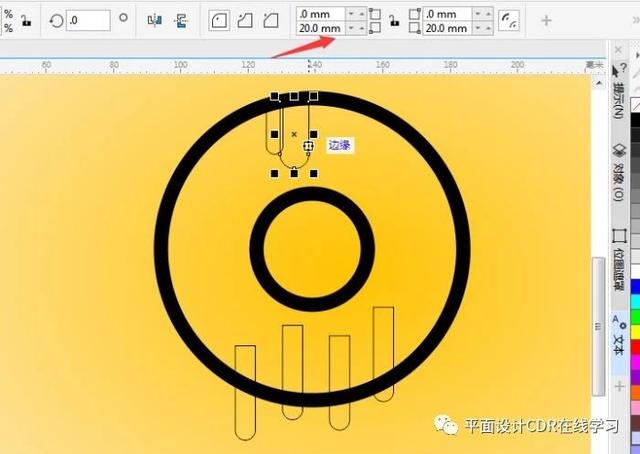The width and height of the screenshot is (640, 454).
Task: Pick the white swatch in the color palette
Action: point(636,272)
